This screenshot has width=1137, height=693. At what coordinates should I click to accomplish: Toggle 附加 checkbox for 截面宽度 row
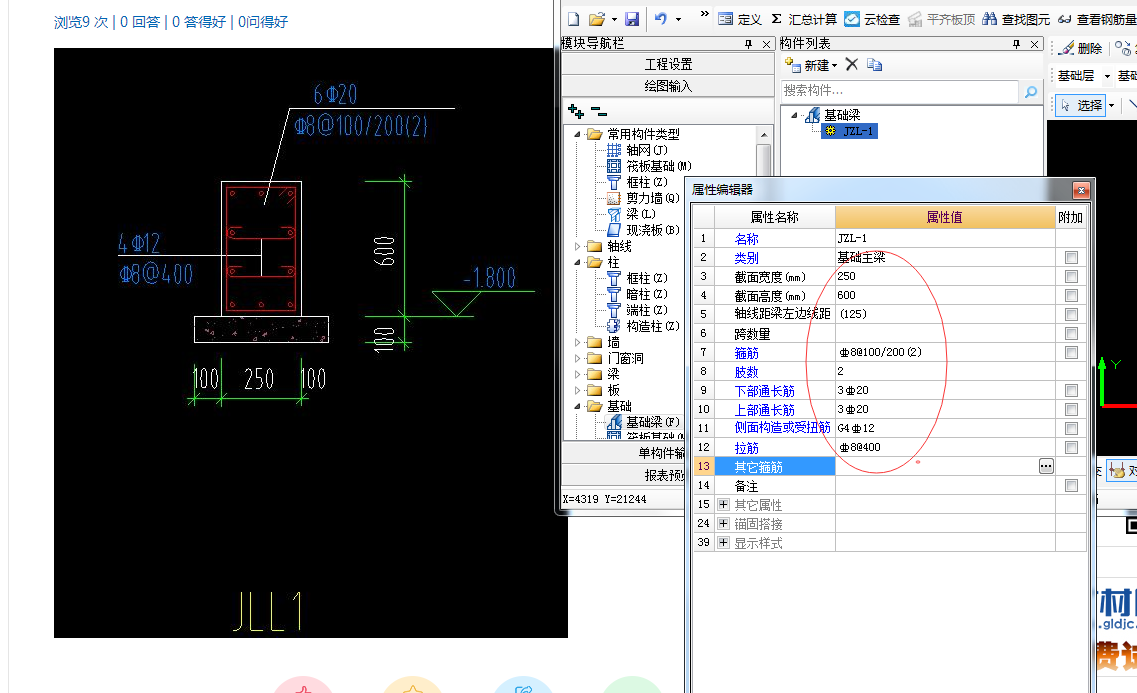pyautogui.click(x=1071, y=276)
